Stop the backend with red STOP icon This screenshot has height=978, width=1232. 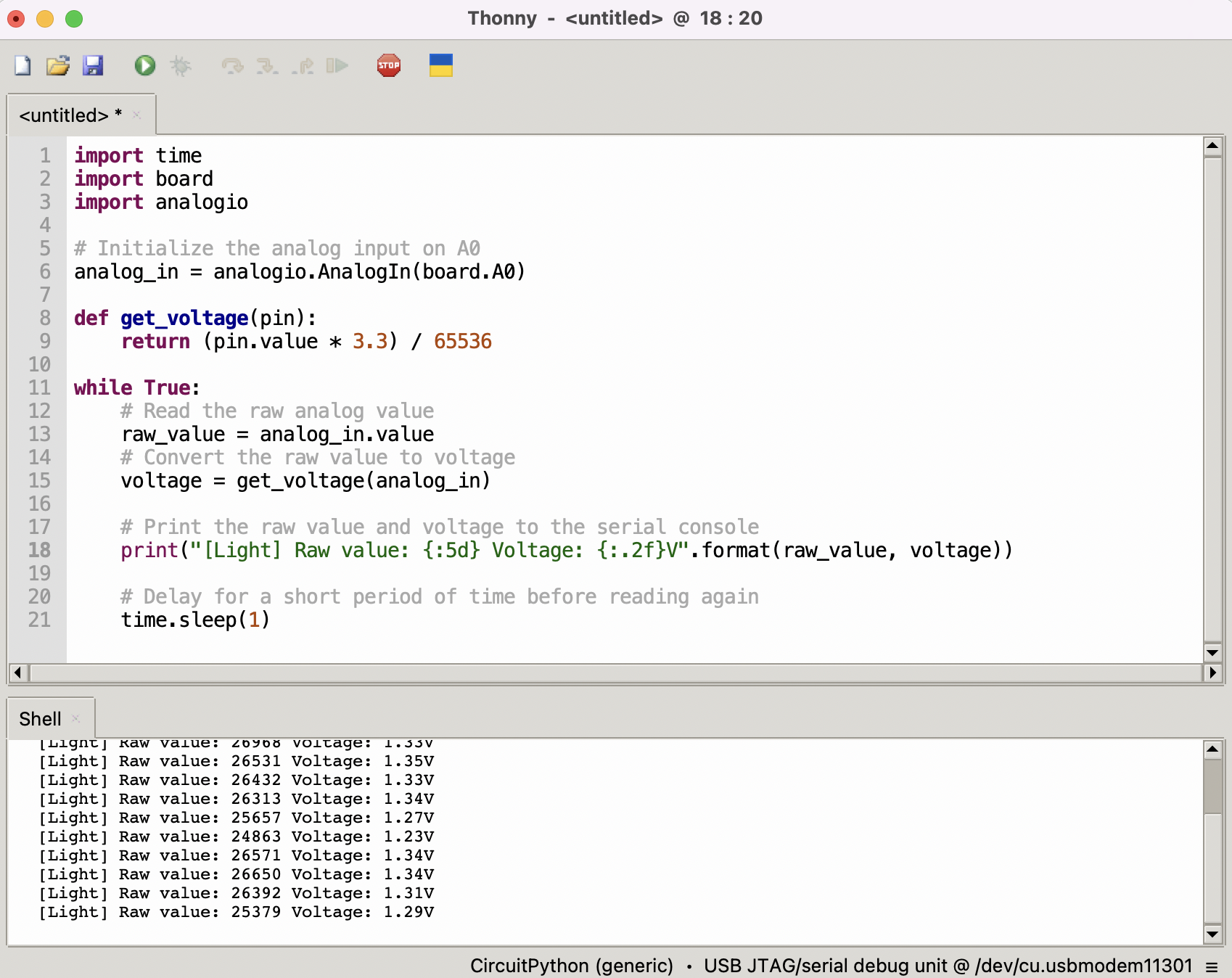pos(389,66)
